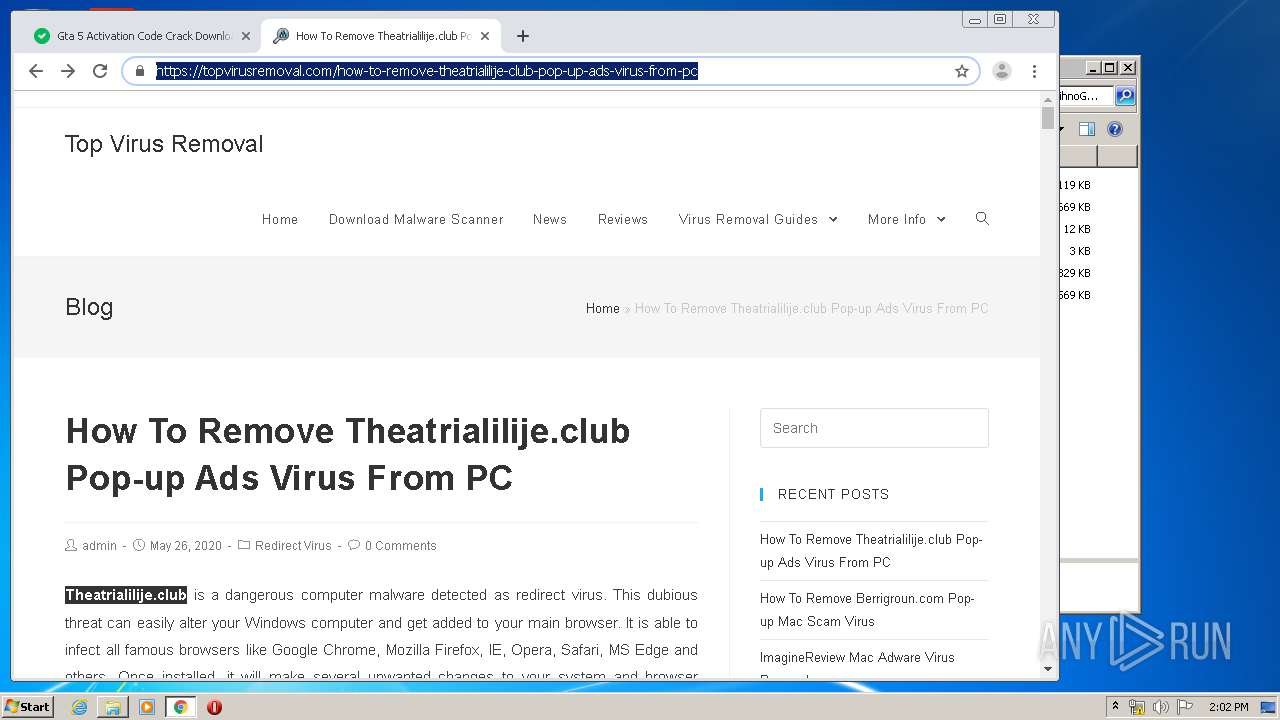Open the media player taskbar icon

147,707
